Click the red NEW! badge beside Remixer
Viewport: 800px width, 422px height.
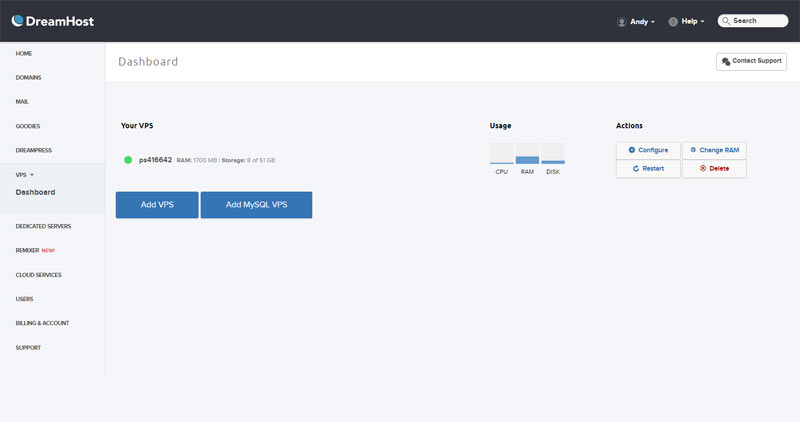(x=48, y=251)
